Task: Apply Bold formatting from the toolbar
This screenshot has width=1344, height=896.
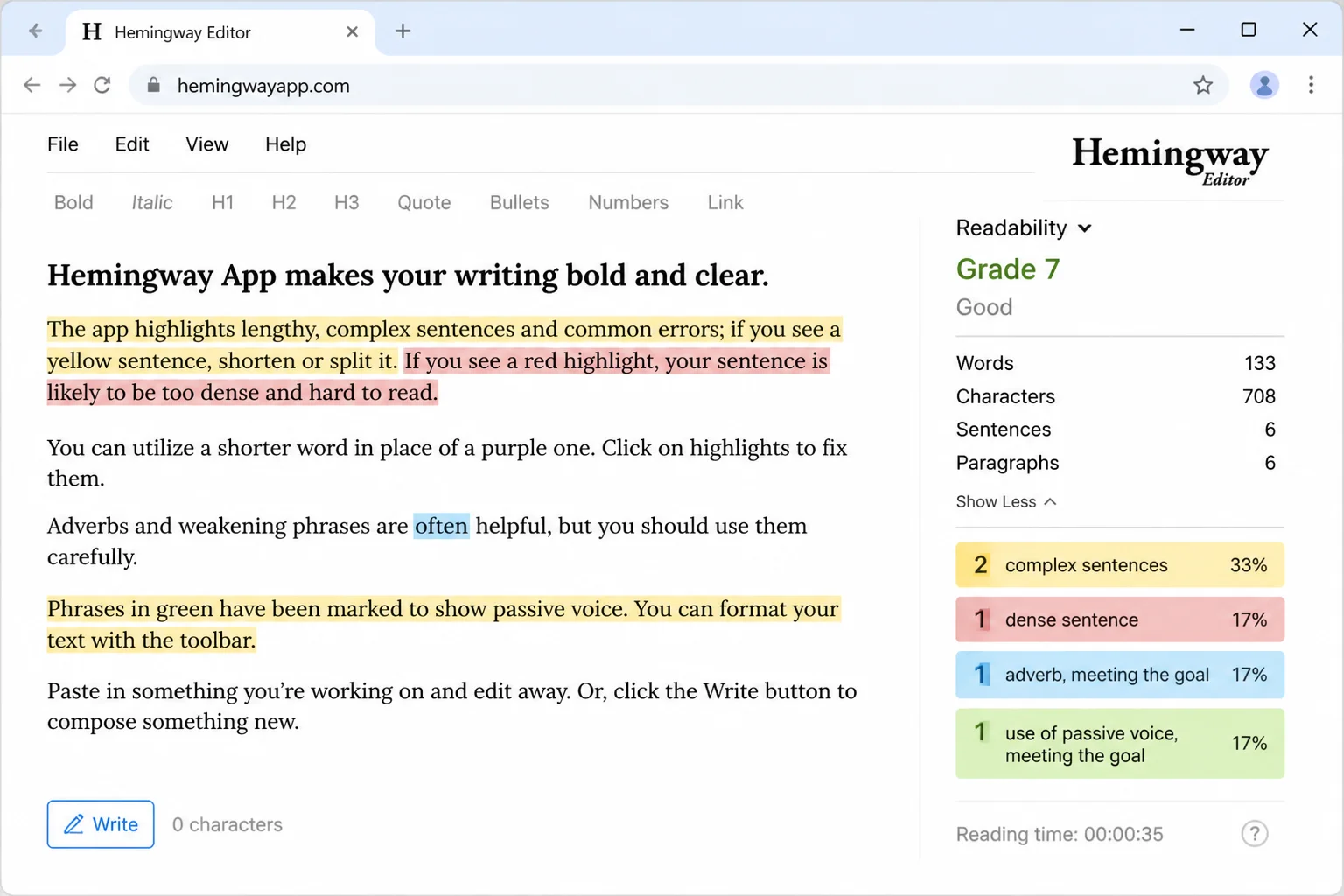Action: (x=73, y=202)
